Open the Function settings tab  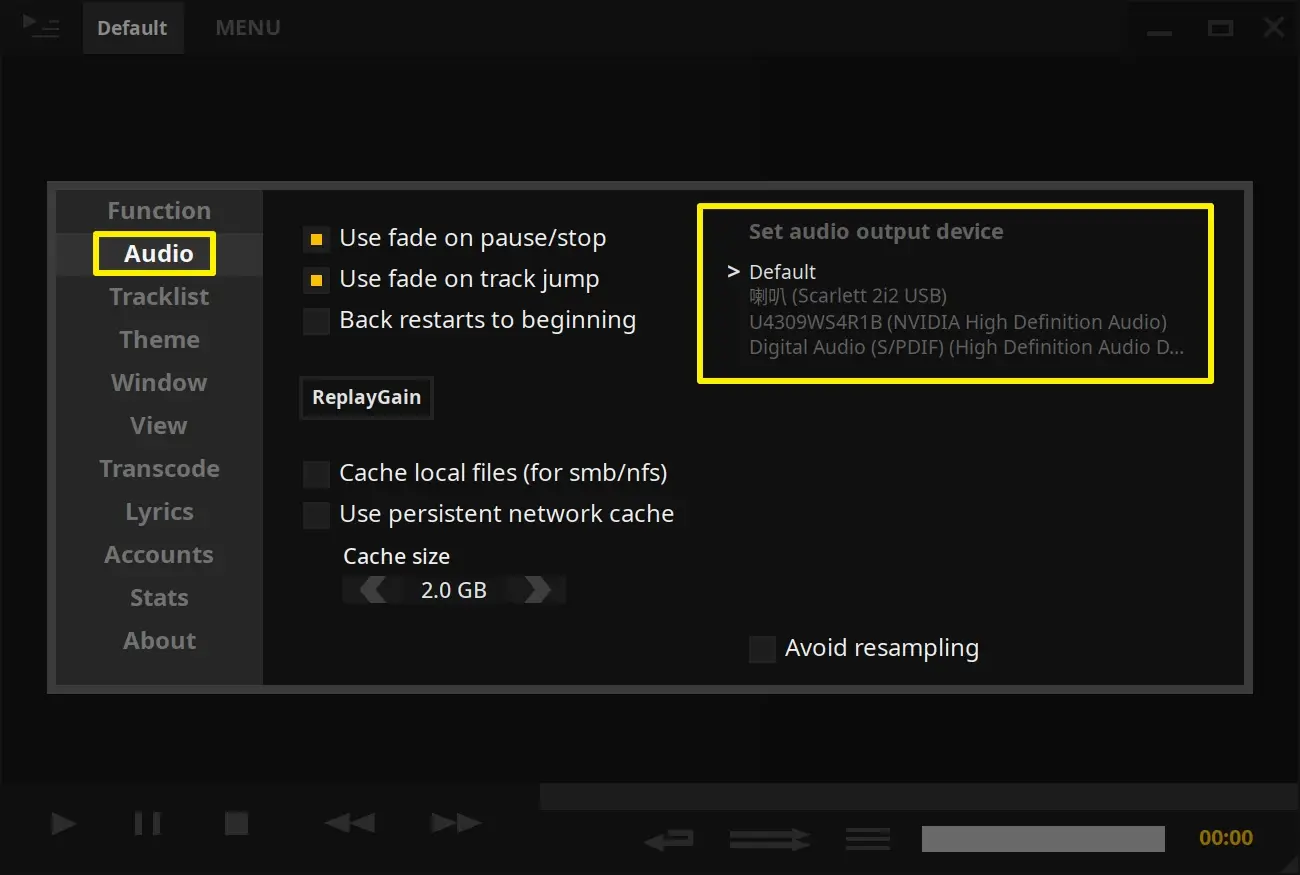(159, 211)
